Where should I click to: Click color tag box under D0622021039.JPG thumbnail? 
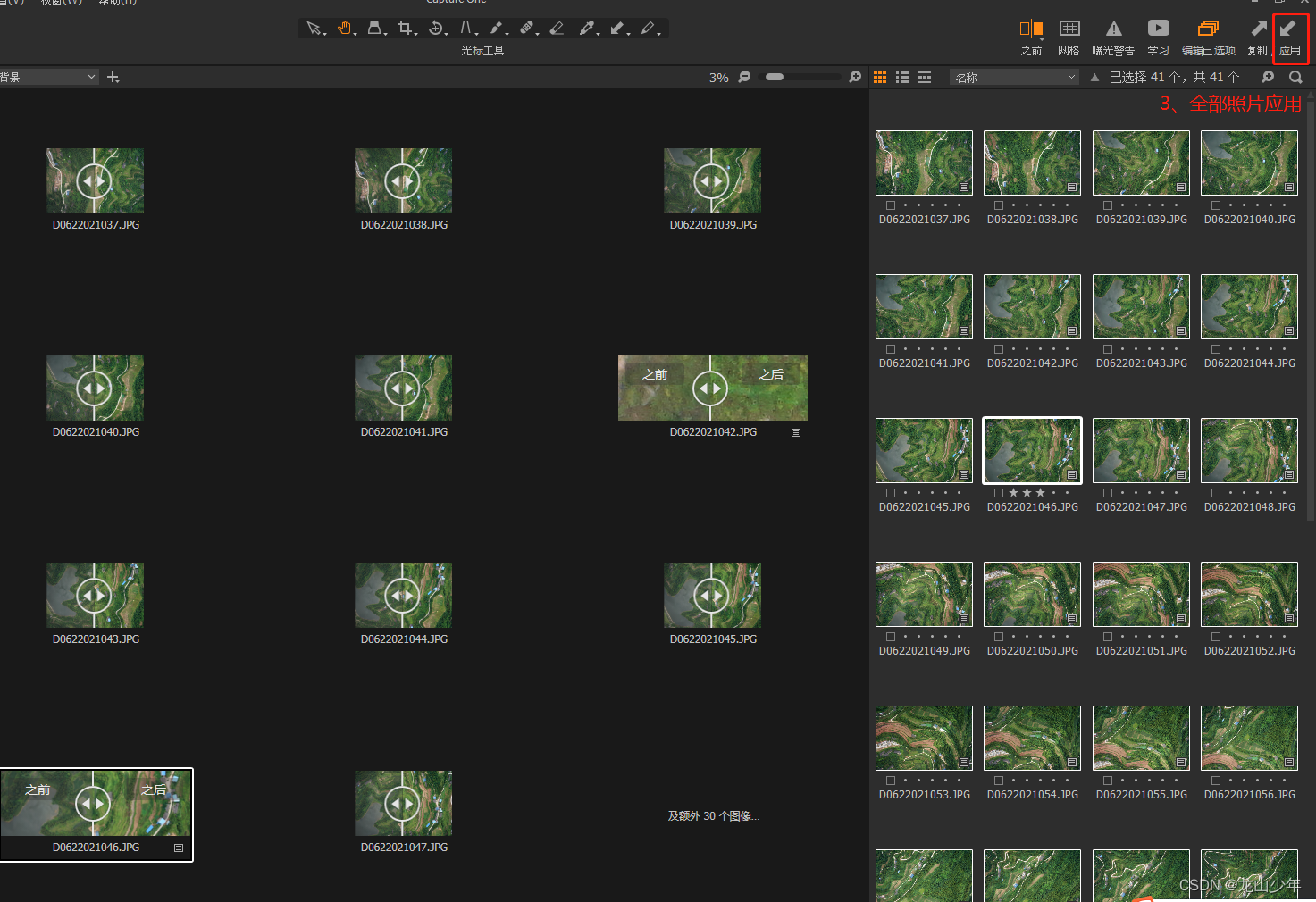1108,205
